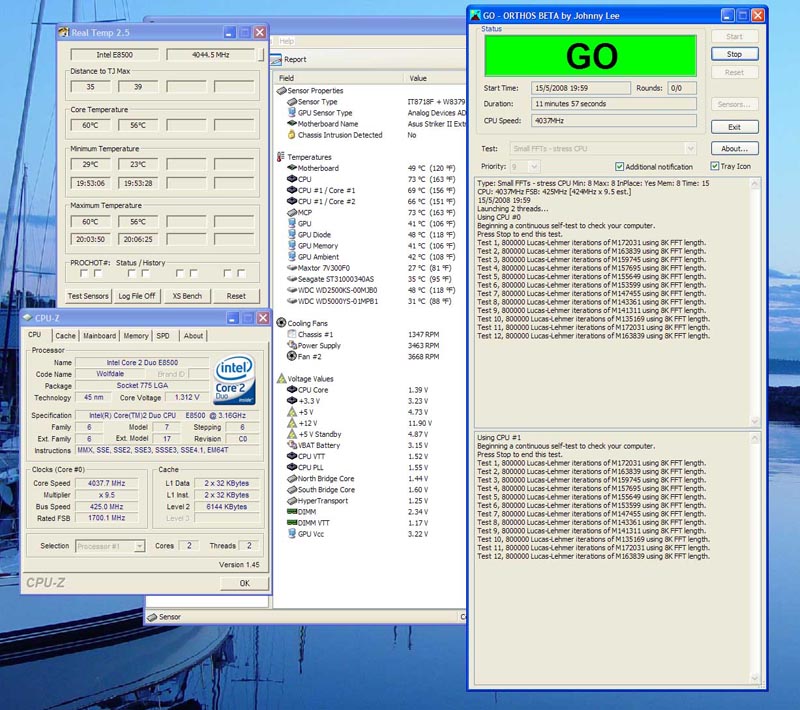Click the Chassis Intrusion Detected lock icon
This screenshot has width=800, height=710.
(292, 135)
